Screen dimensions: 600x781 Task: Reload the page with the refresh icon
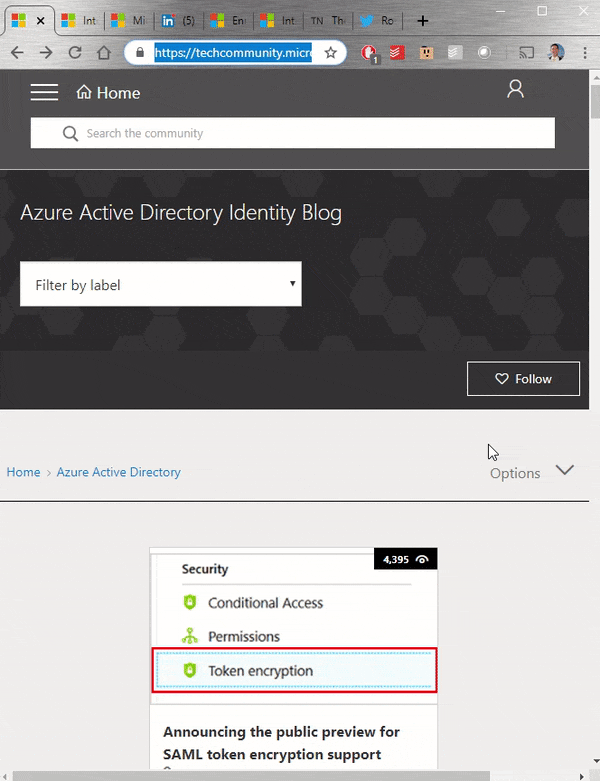[75, 52]
